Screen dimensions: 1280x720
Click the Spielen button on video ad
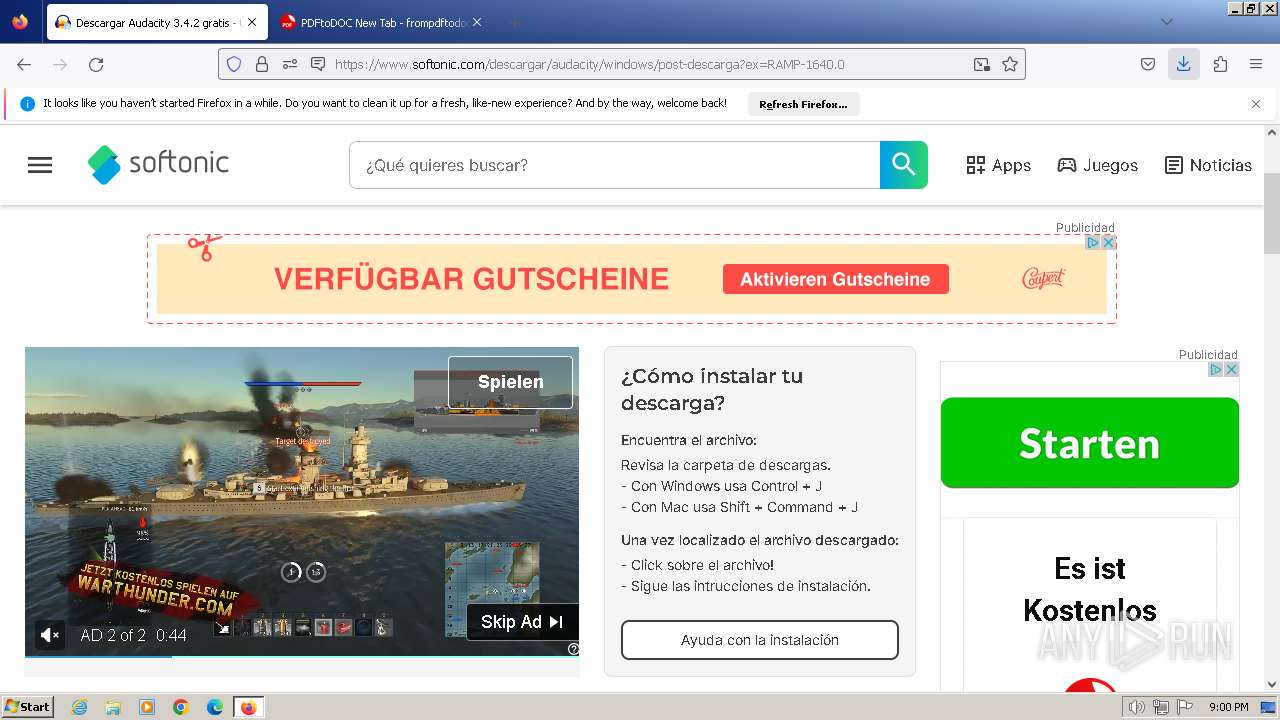tap(510, 382)
